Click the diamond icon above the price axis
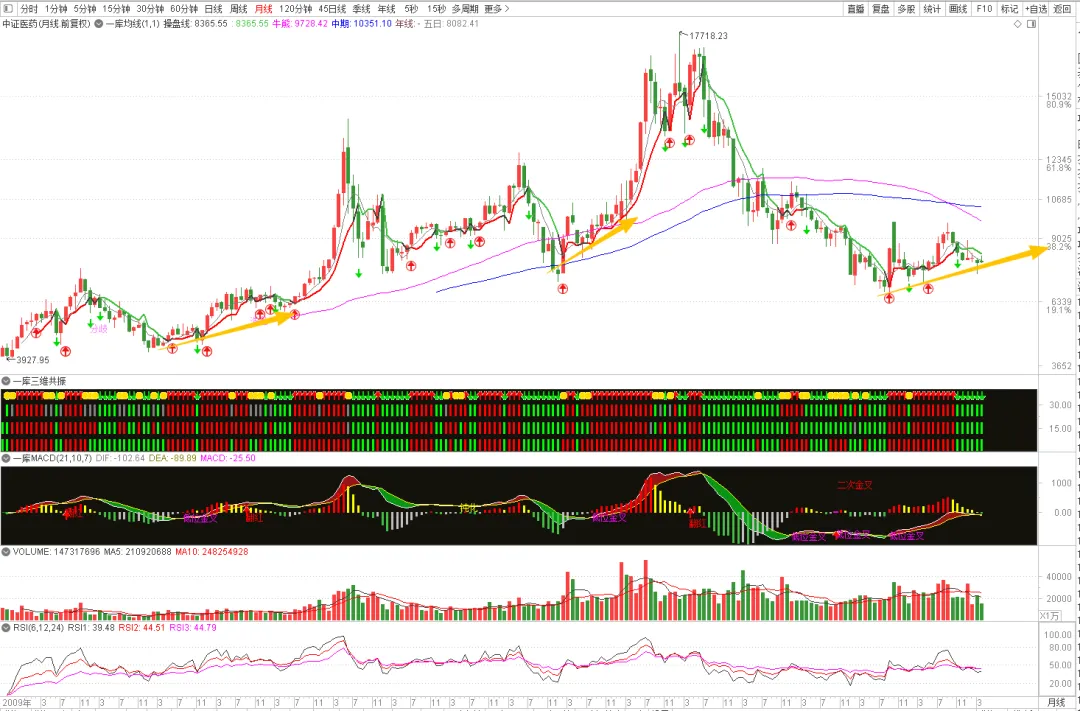The image size is (1080, 711). (1017, 24)
